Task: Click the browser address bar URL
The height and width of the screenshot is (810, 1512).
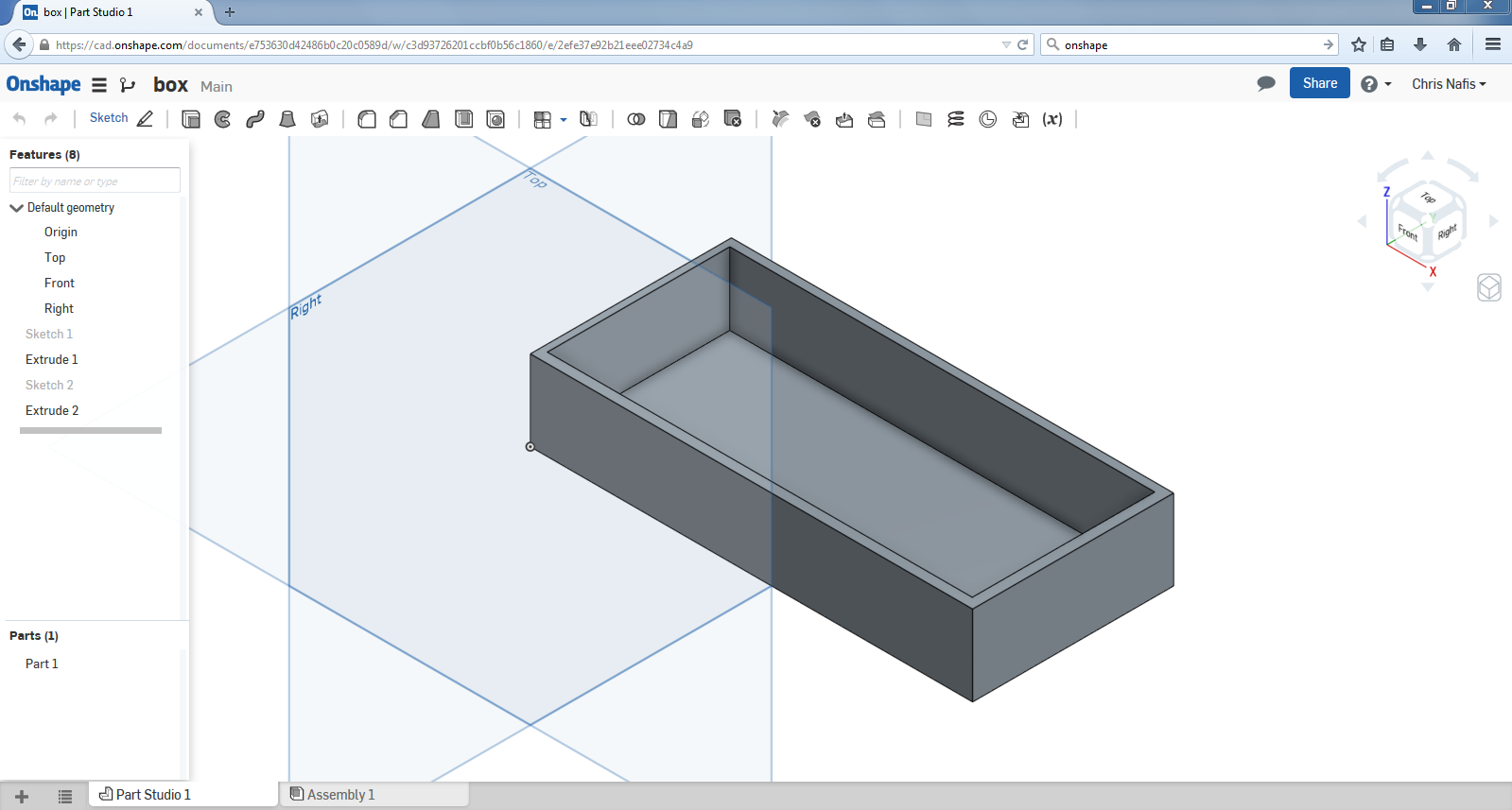Action: [374, 44]
